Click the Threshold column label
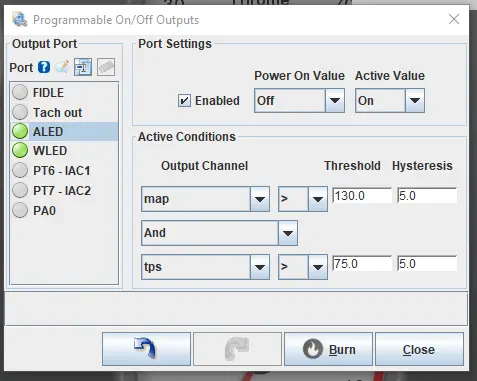 (352, 166)
